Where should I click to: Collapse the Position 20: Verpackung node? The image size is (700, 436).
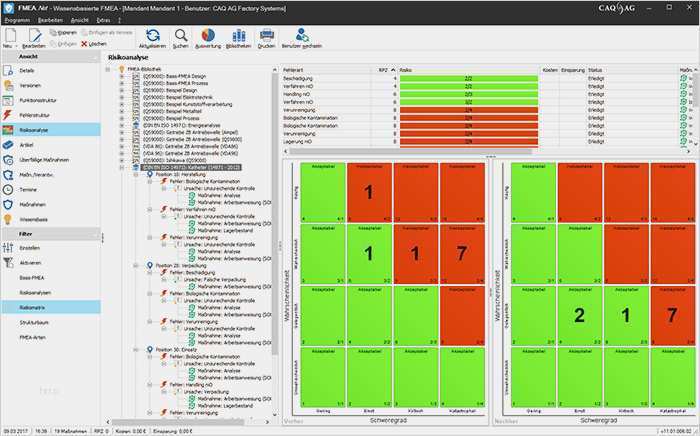(x=136, y=266)
